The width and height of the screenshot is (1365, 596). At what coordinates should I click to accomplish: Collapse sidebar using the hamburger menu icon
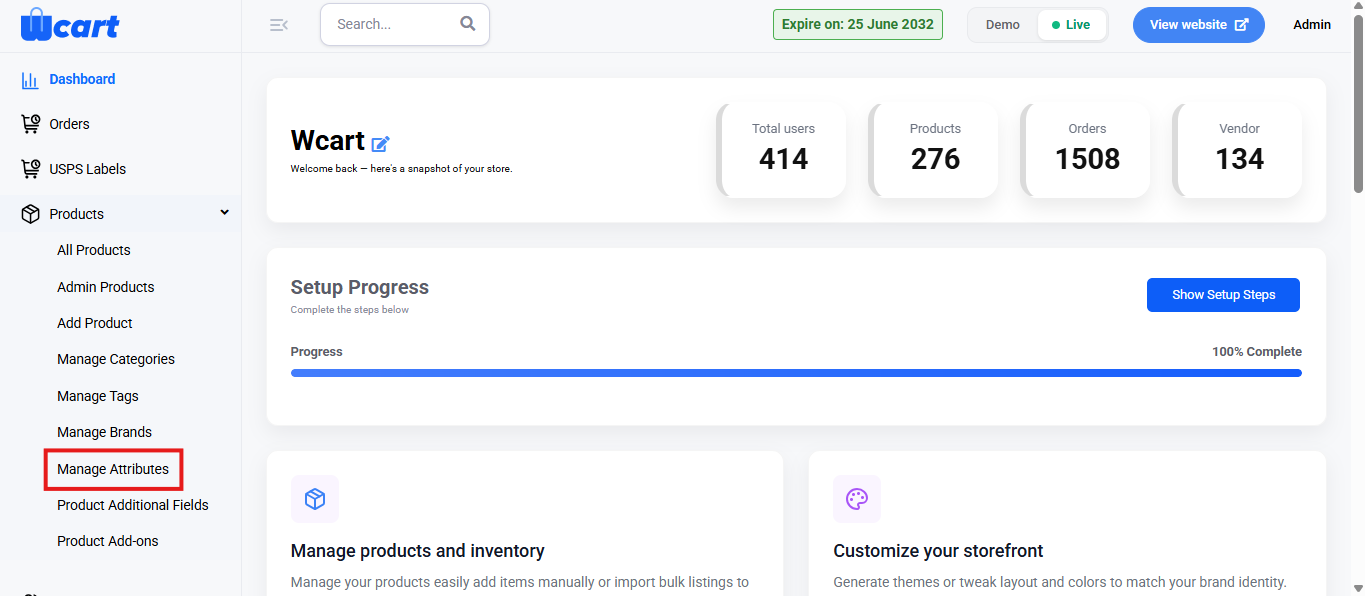pos(279,25)
